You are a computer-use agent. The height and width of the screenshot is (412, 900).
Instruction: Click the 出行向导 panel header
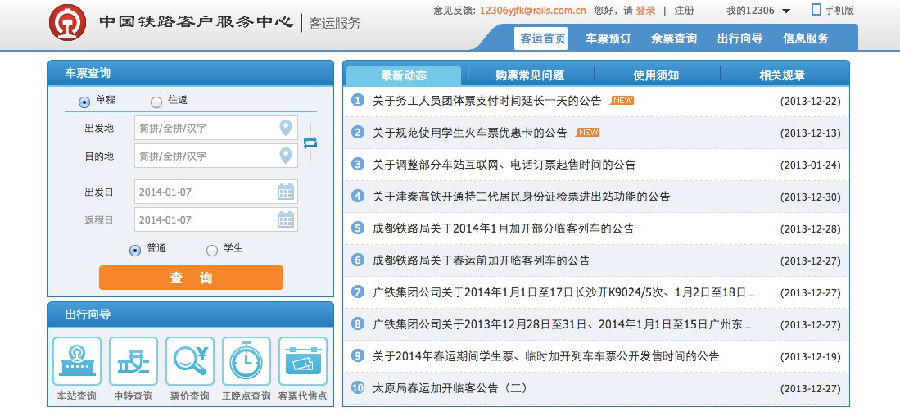tap(190, 314)
